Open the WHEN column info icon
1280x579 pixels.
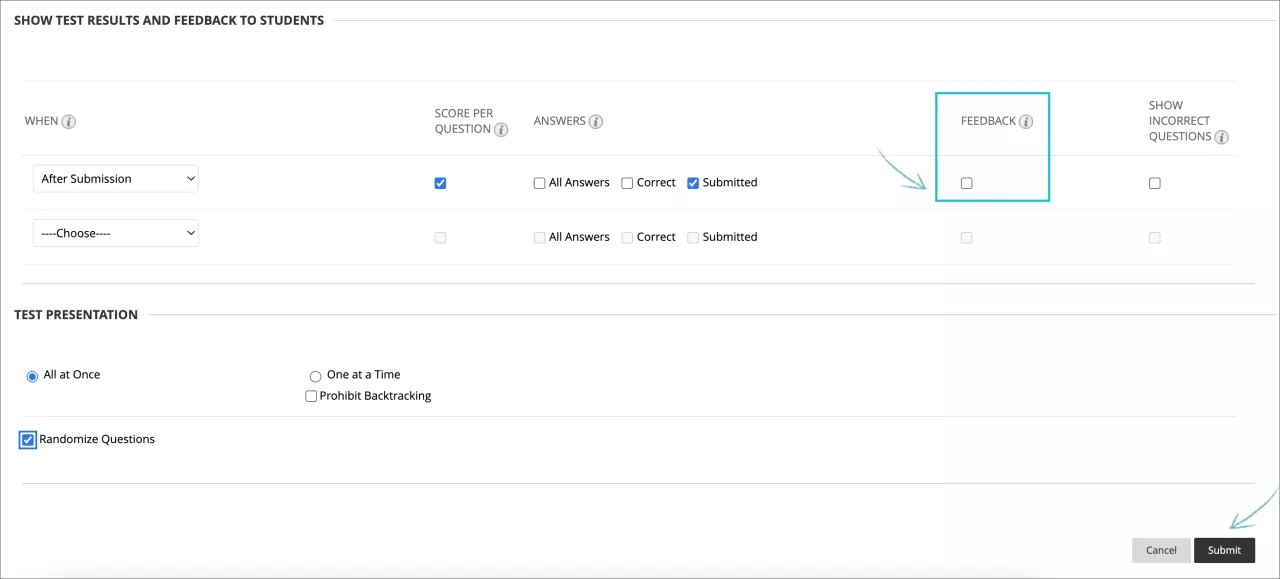click(x=70, y=121)
